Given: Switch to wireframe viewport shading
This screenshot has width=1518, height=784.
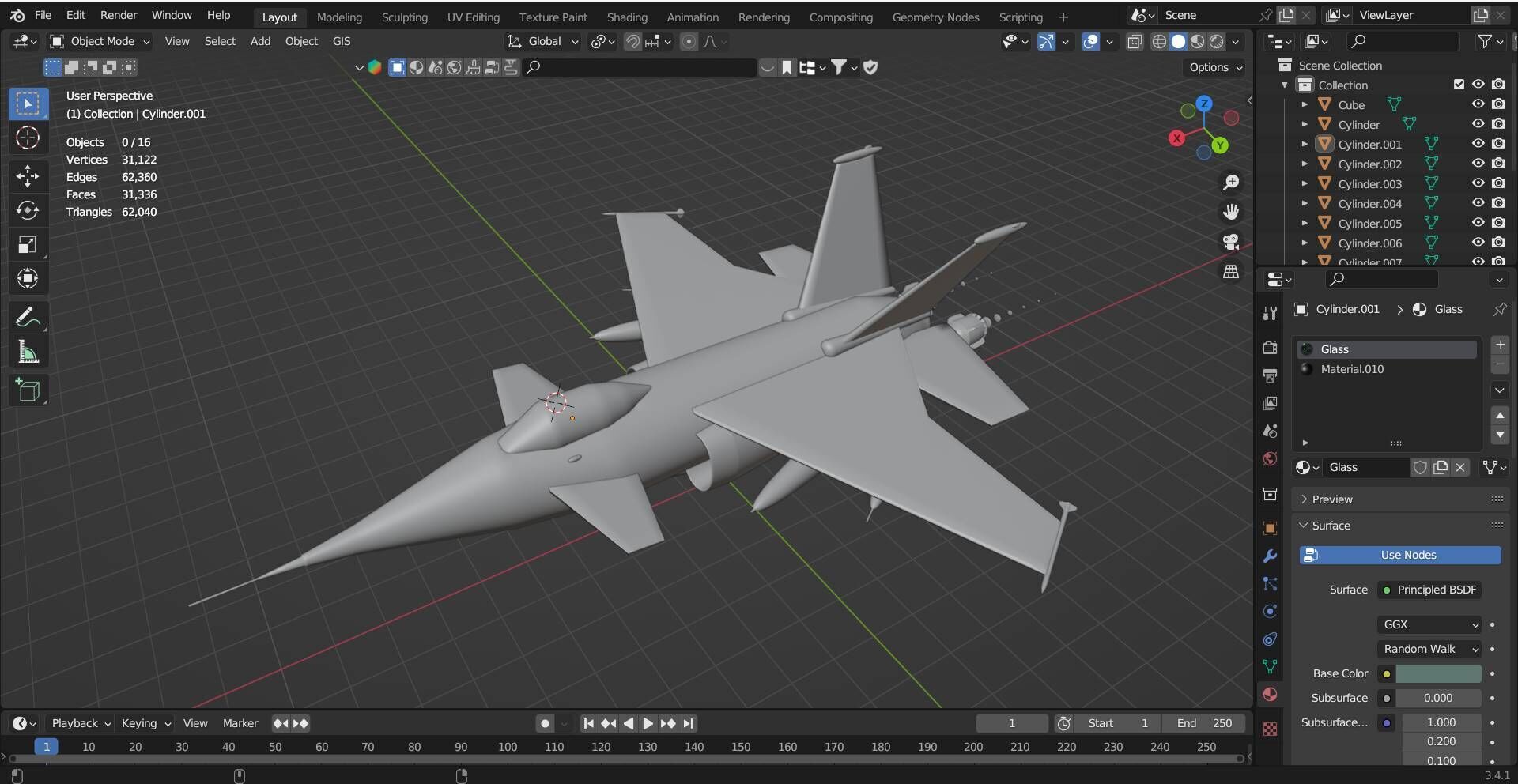Looking at the screenshot, I should click(x=1159, y=41).
